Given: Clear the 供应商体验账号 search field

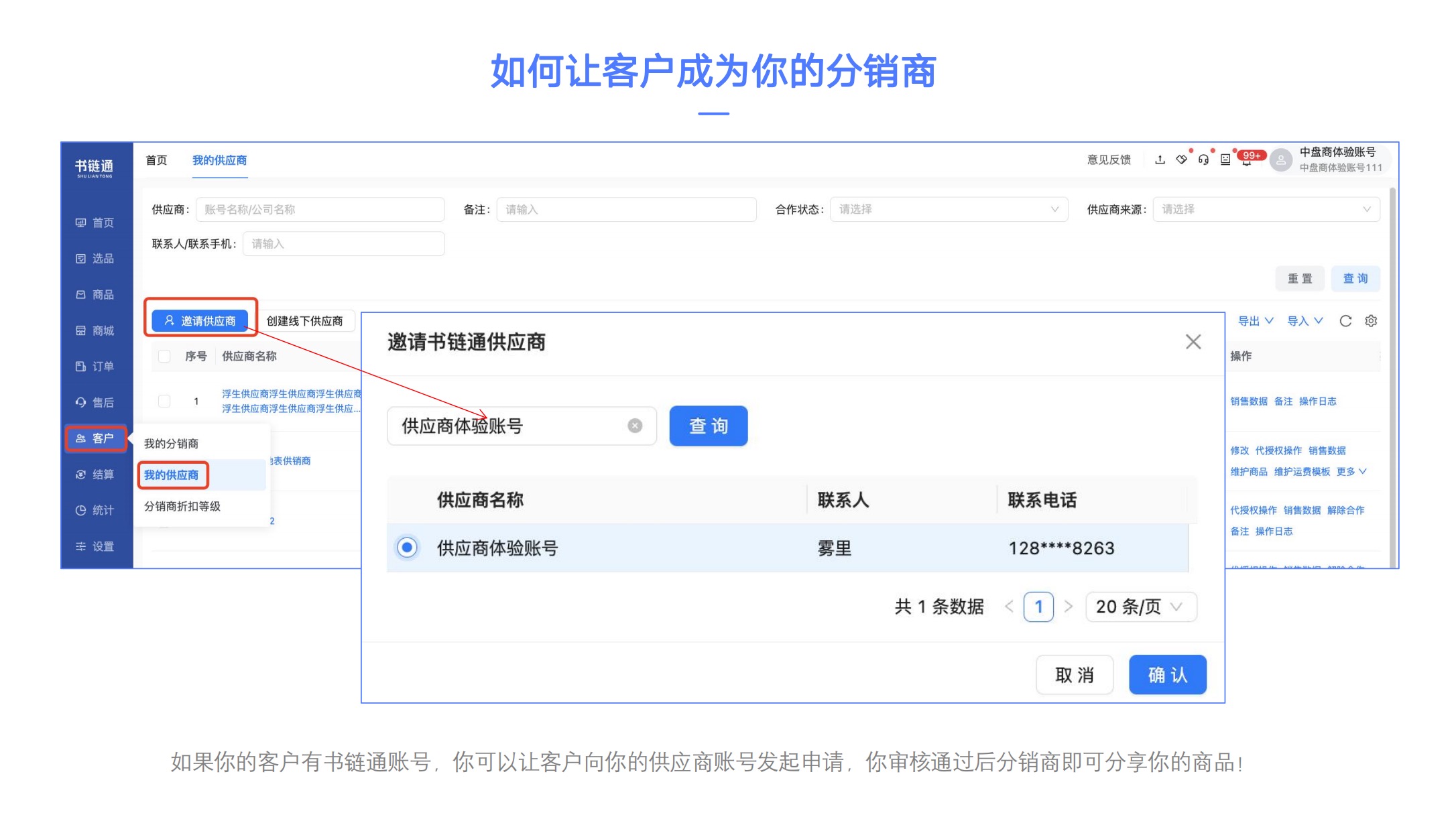Looking at the screenshot, I should 635,426.
